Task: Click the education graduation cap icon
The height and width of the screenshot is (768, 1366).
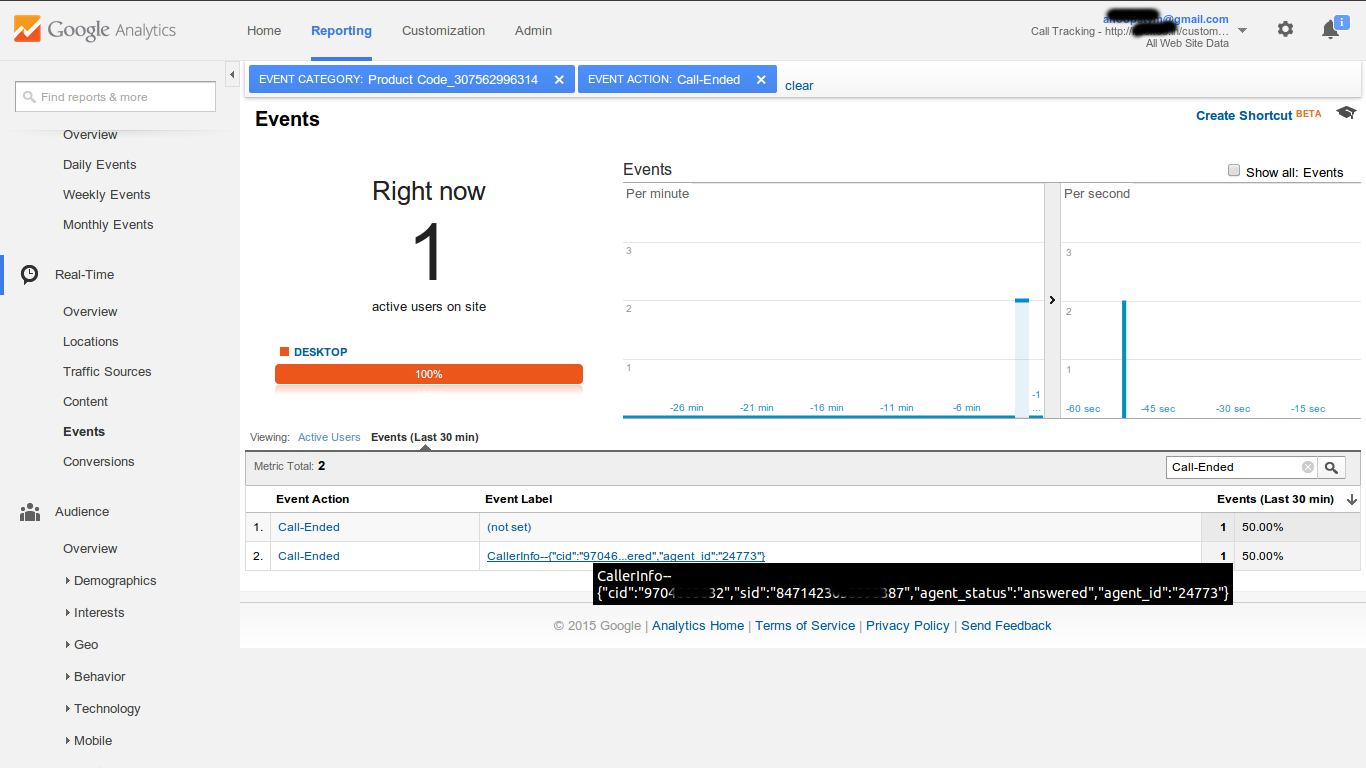Action: click(1346, 114)
